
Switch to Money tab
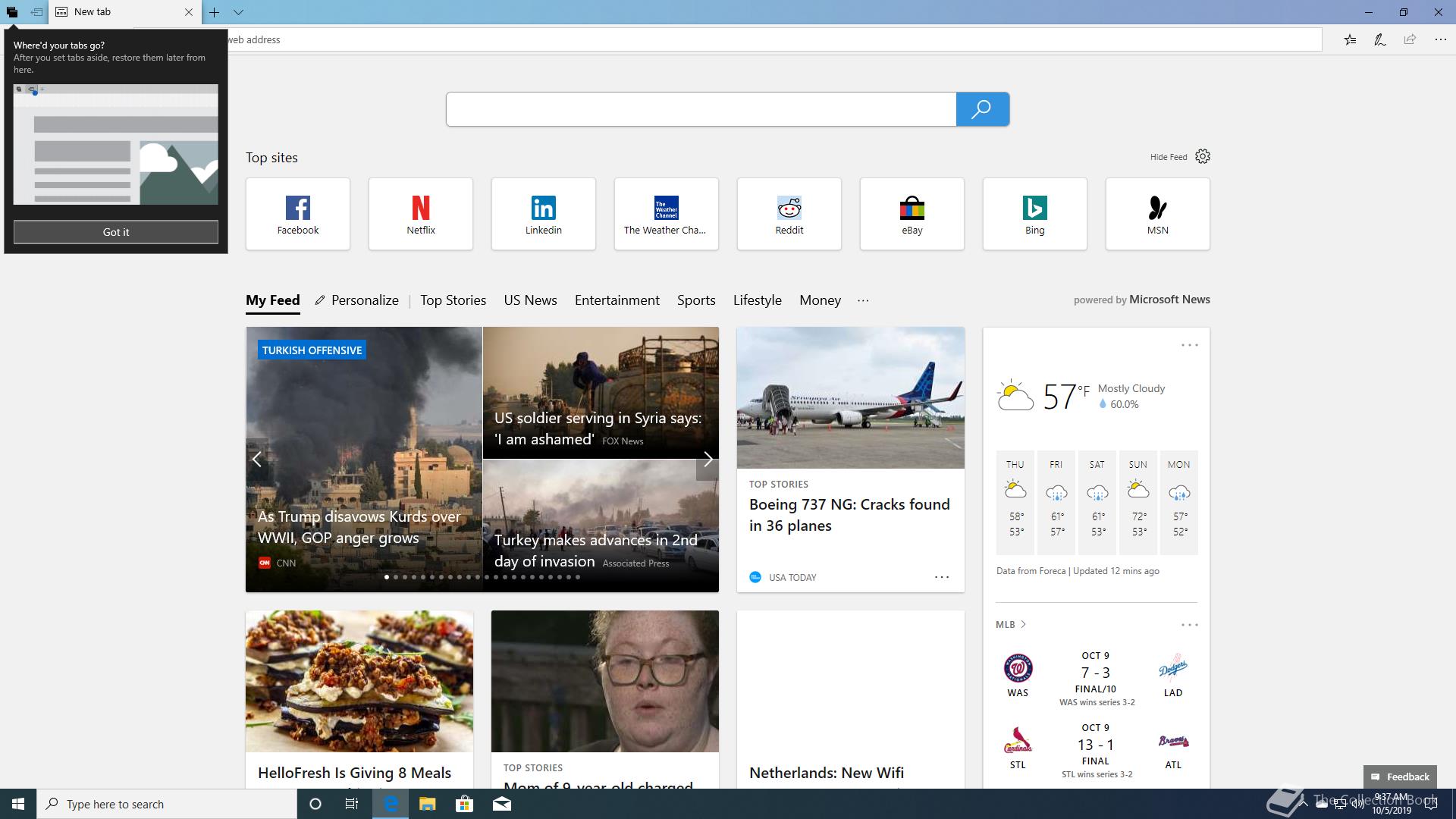pos(820,300)
